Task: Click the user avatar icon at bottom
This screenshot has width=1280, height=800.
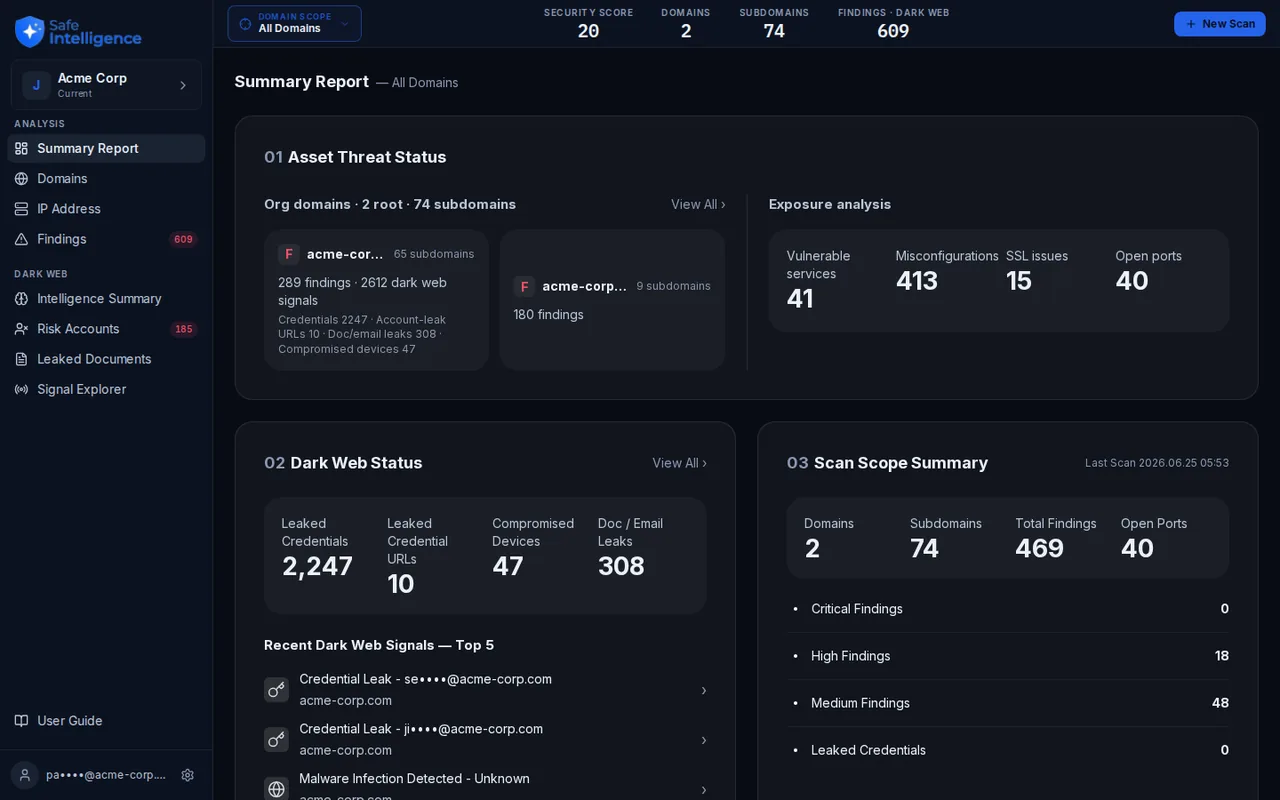Action: (25, 775)
